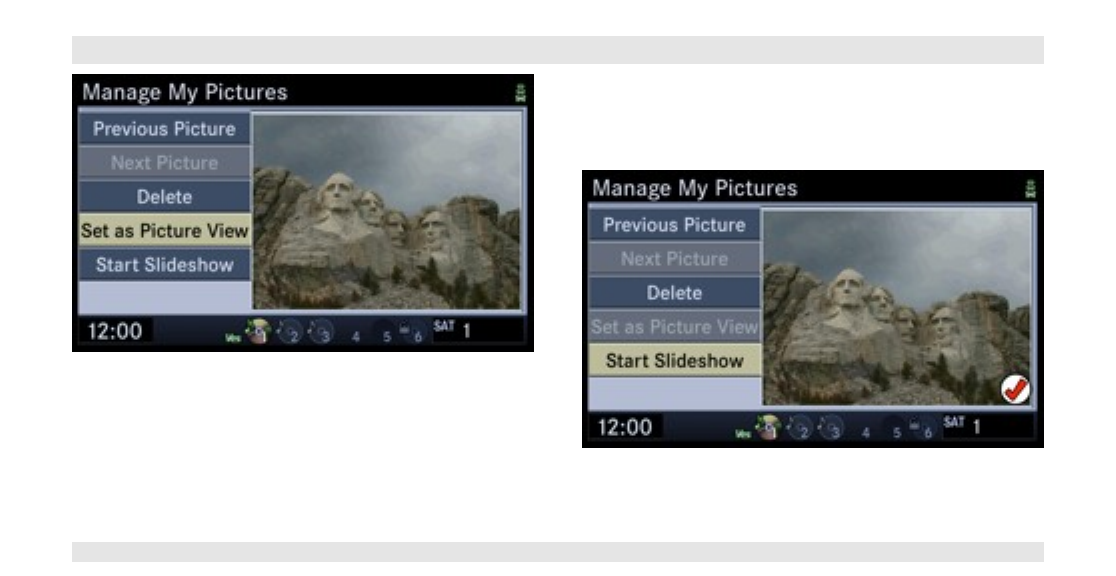The width and height of the screenshot is (1116, 576).
Task: Click the 12:00 clock on left screen
Action: [115, 331]
